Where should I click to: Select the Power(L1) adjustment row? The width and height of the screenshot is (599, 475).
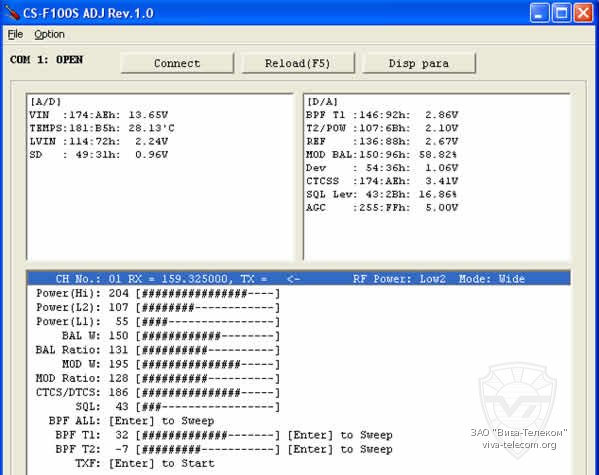coord(158,322)
